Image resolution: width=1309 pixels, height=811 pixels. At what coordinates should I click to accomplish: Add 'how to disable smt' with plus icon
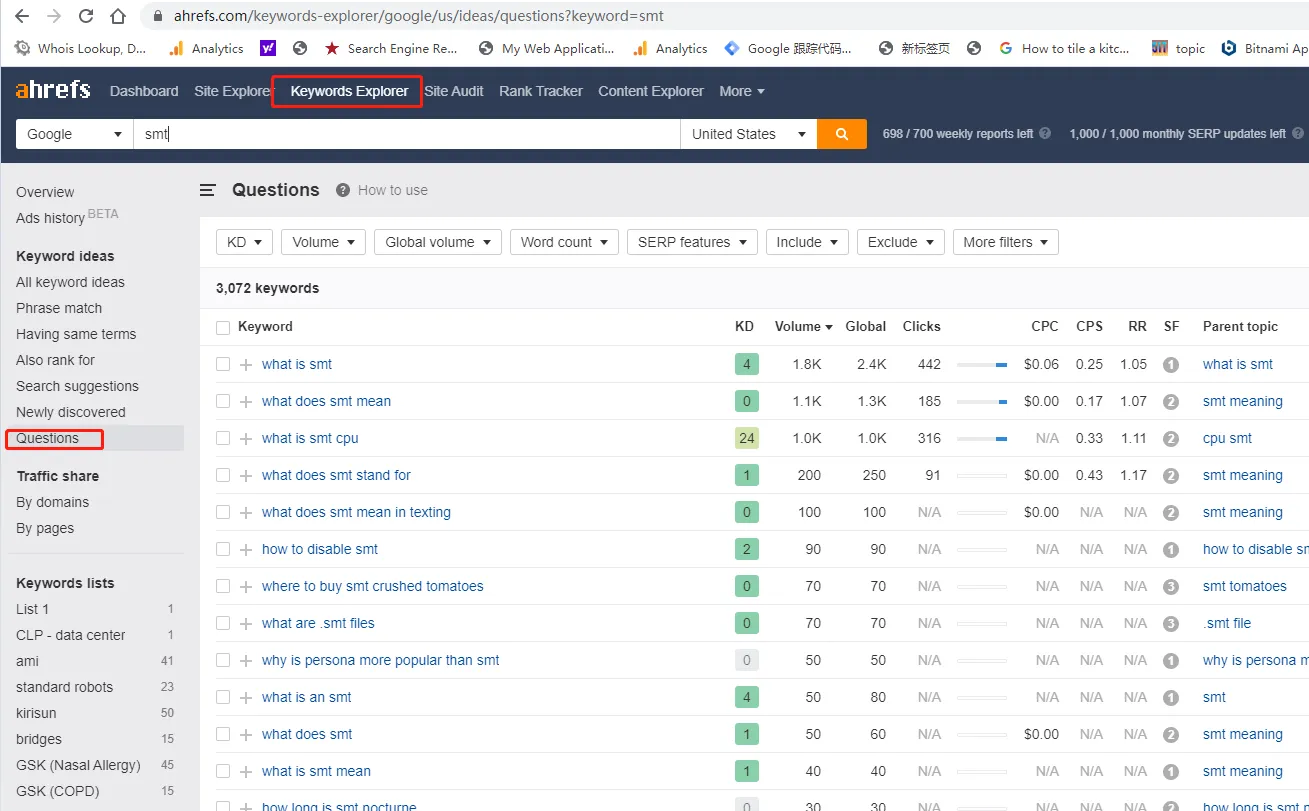[246, 549]
